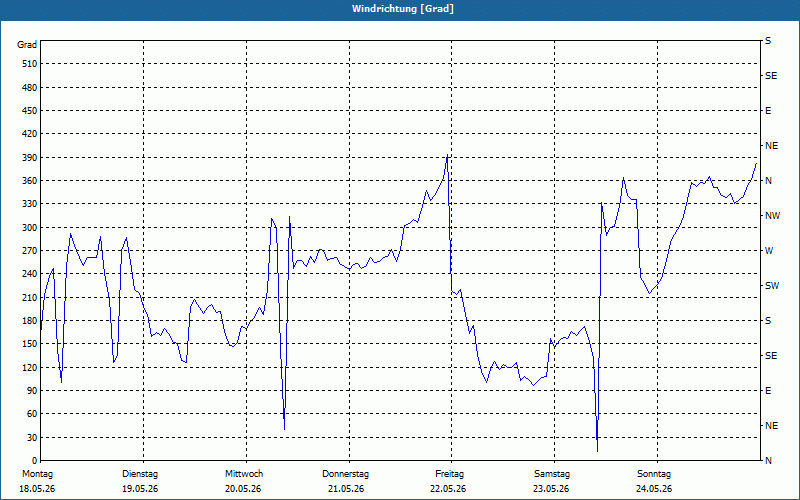Click the 390 degree axis label
Image resolution: width=800 pixels, height=500 pixels.
[30, 157]
